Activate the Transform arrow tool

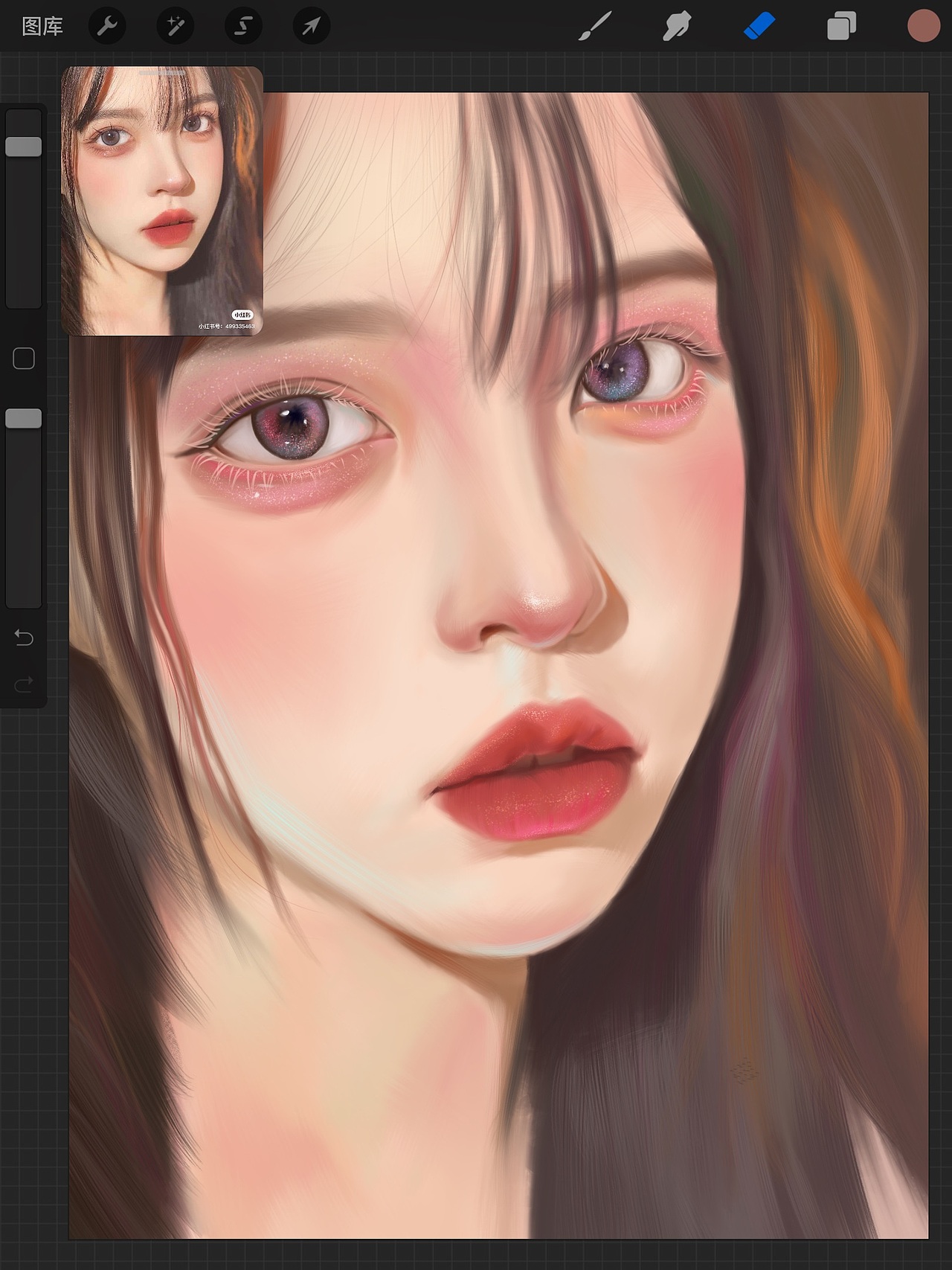click(312, 27)
